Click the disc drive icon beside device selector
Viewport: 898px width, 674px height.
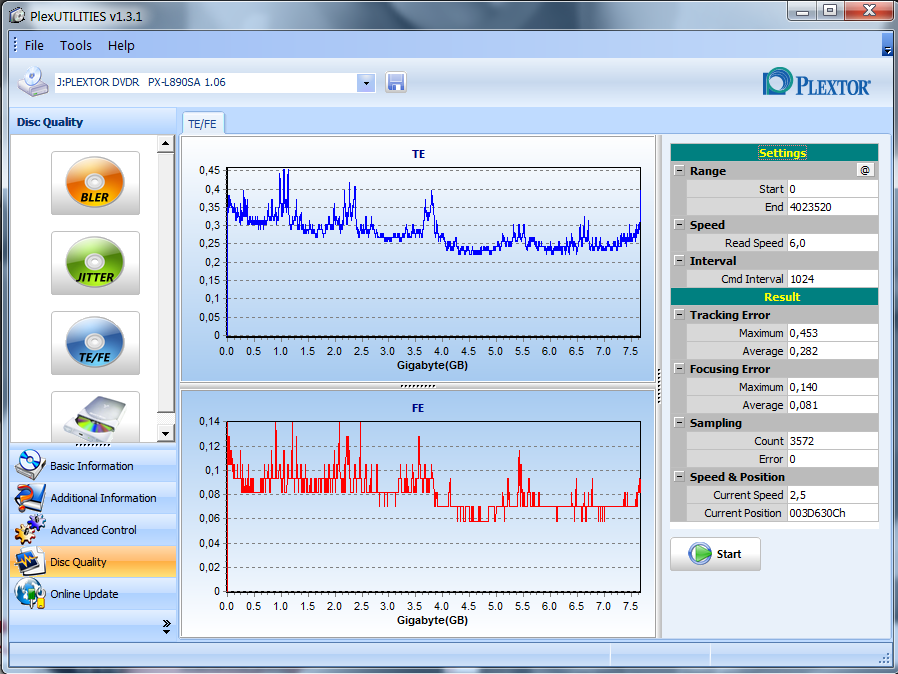pos(33,82)
